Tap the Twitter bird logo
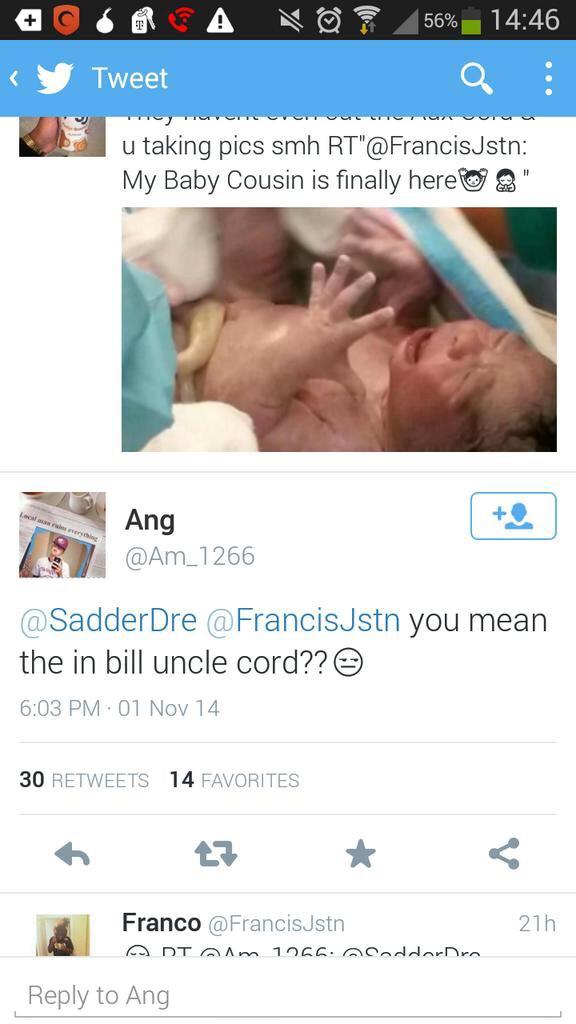576x1024 pixels. (56, 78)
